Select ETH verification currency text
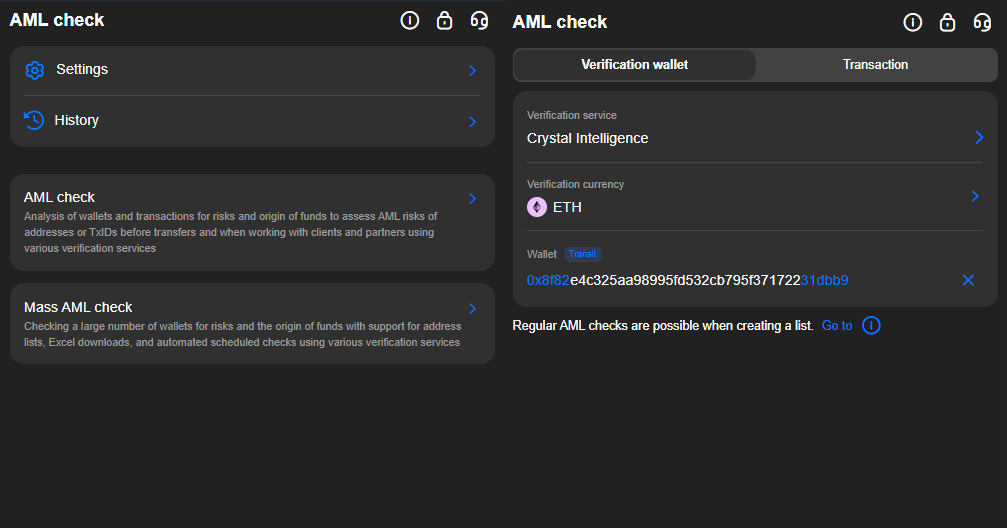This screenshot has width=1007, height=528. click(x=567, y=207)
